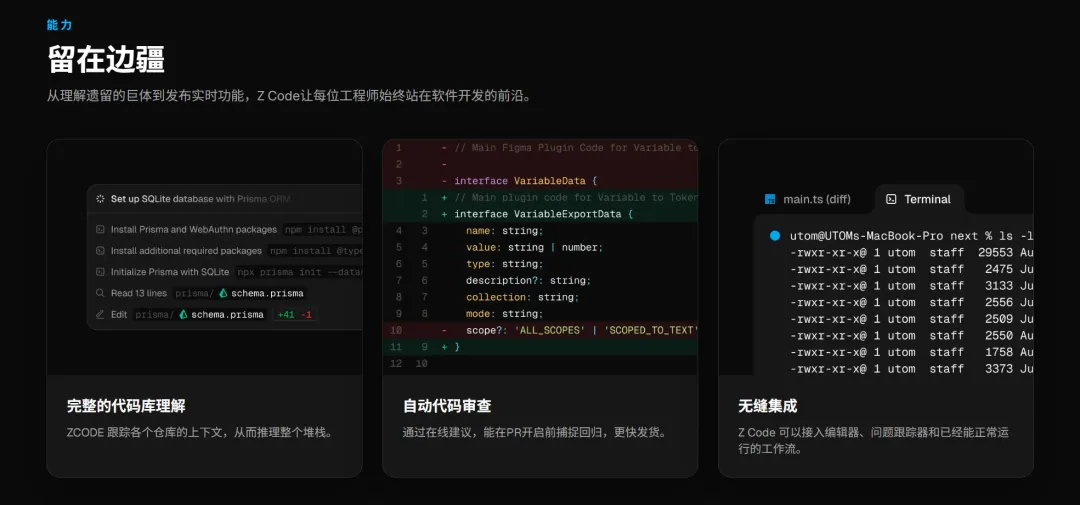Click added comment Main plugin code for Variable
1080x505 pixels.
pos(540,197)
